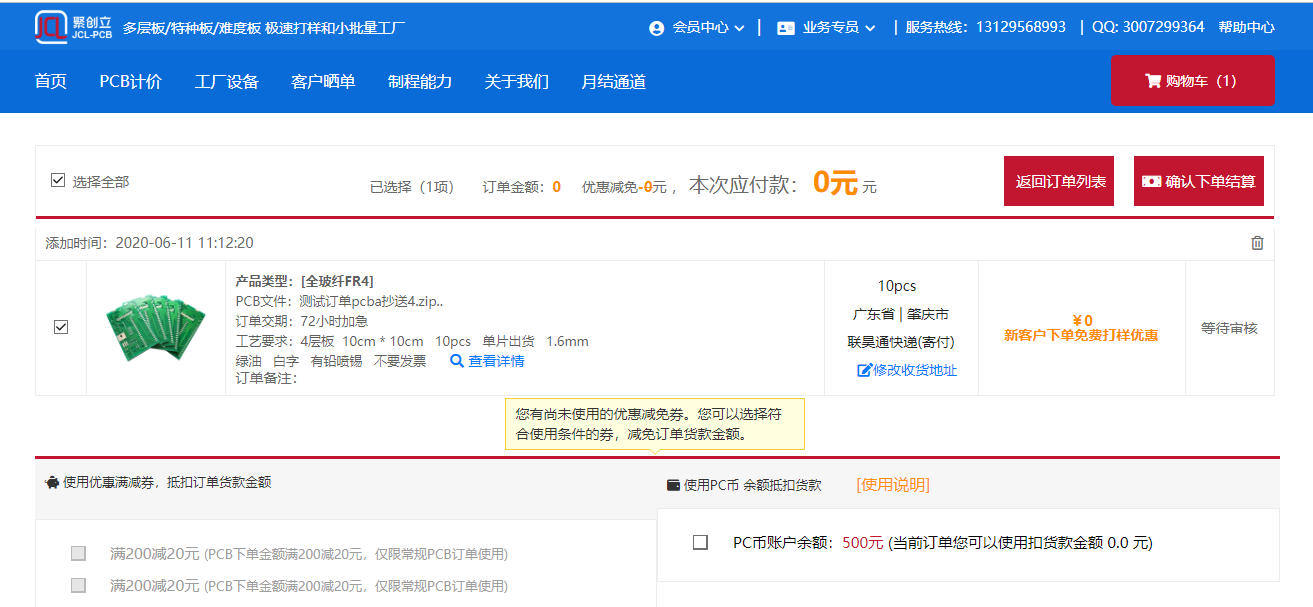Viewport: 1313px width, 607px height.
Task: Open the [使用说明] link
Action: (x=892, y=485)
